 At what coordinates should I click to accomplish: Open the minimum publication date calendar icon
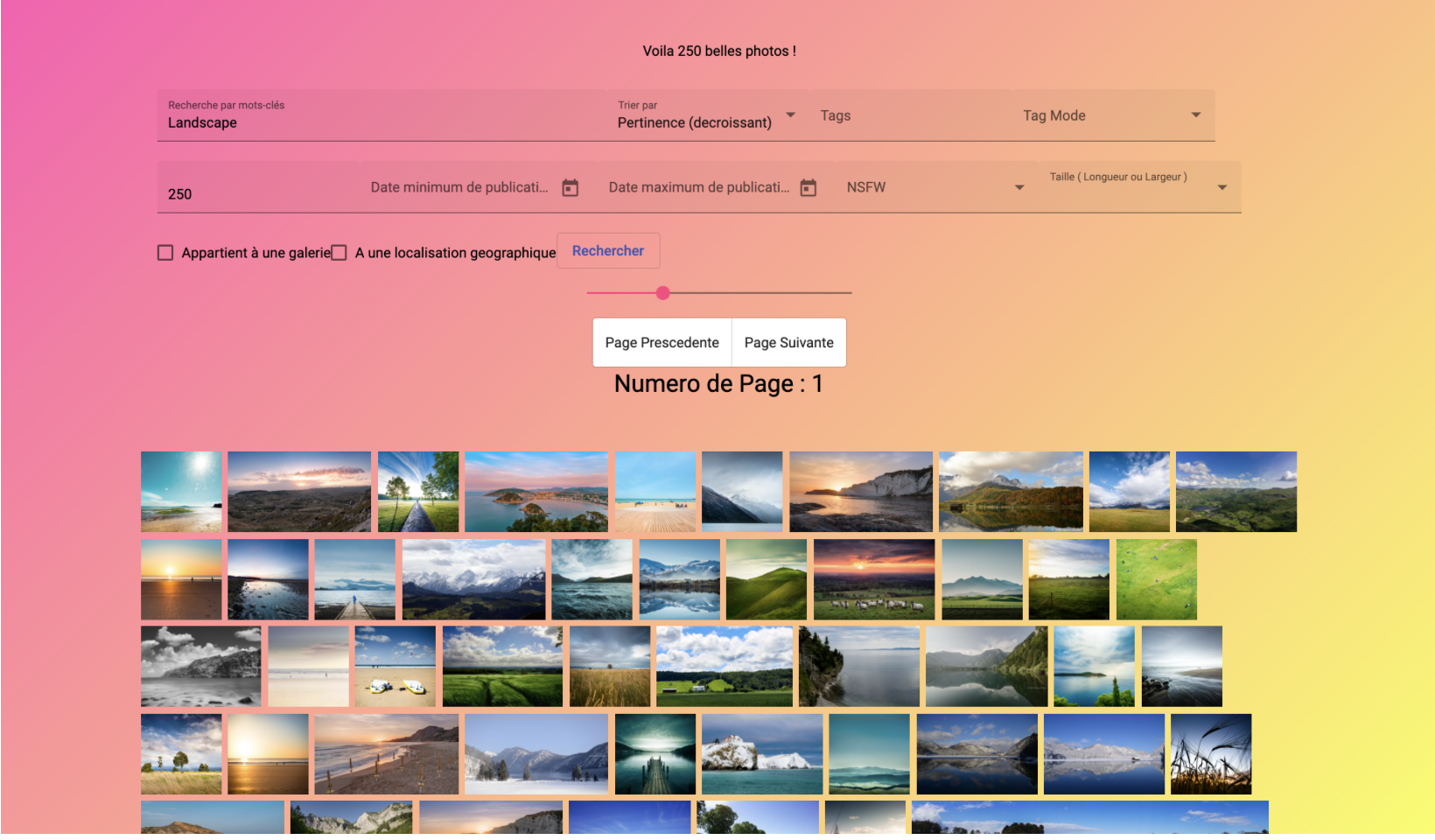pos(570,188)
